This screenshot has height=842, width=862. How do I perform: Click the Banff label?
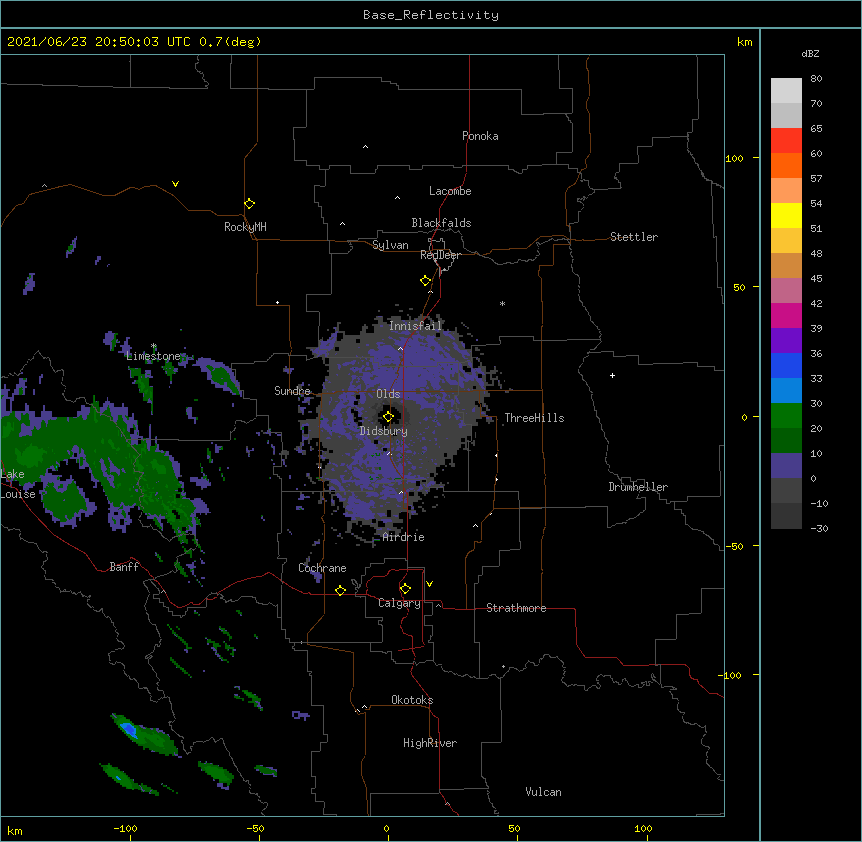coord(124,567)
